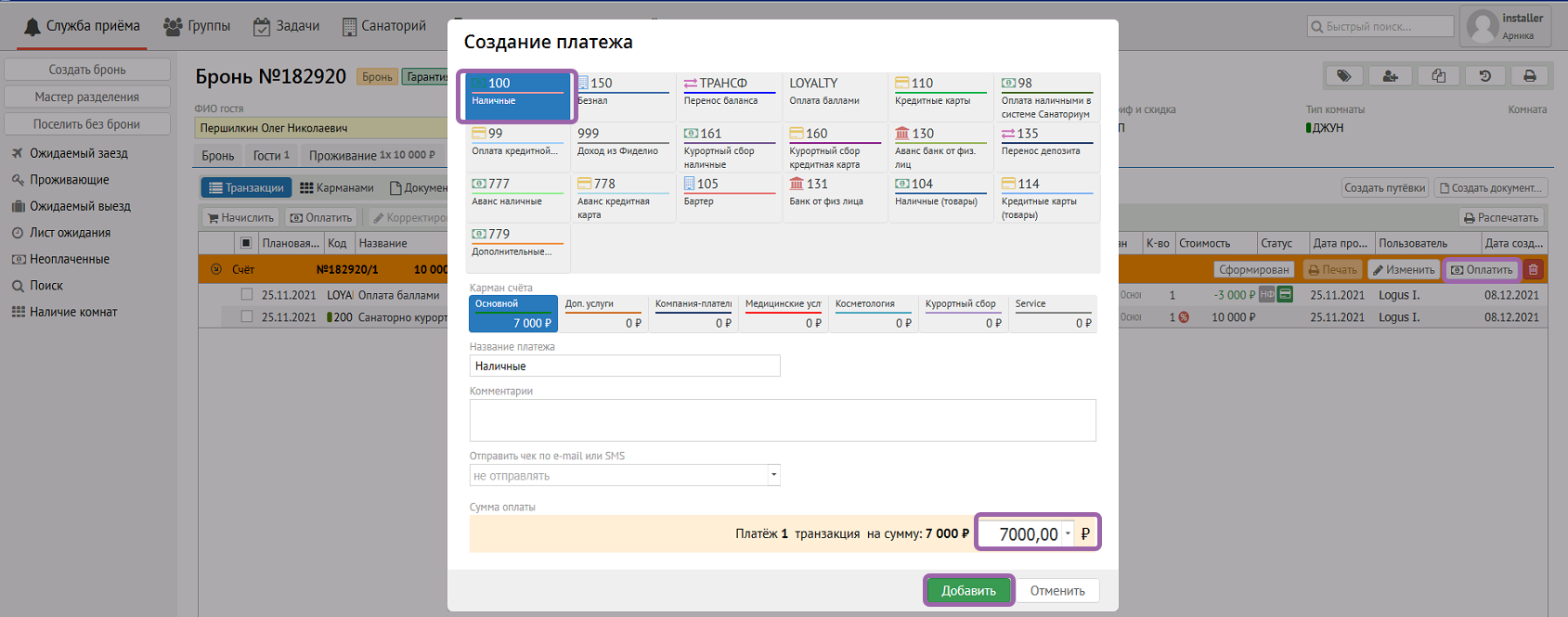This screenshot has height=617, width=1568.
Task: Check the Санаторно курортное transaction row checkbox
Action: tap(247, 317)
